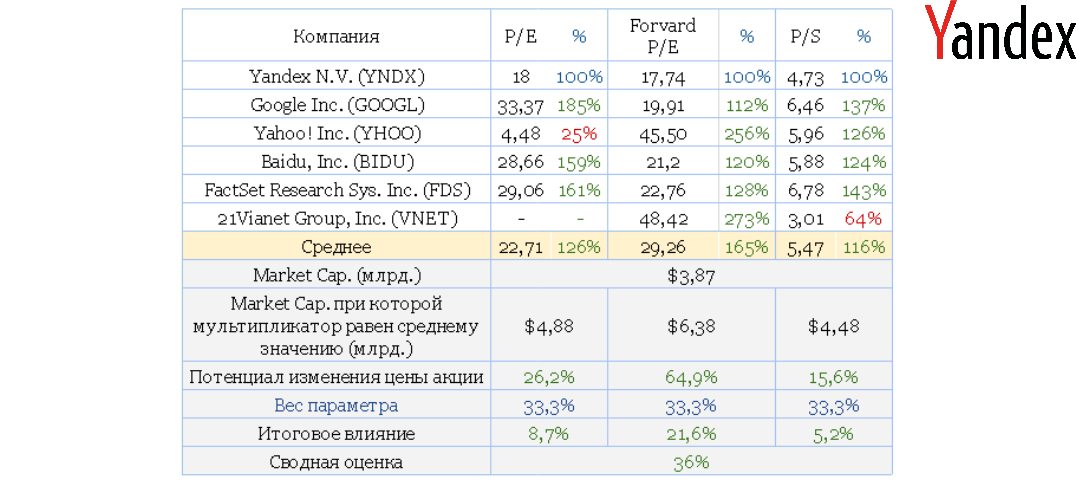Click the Google Inc. (GOOGL) company cell
Viewport: 1076px width, 482px height.
tap(336, 105)
